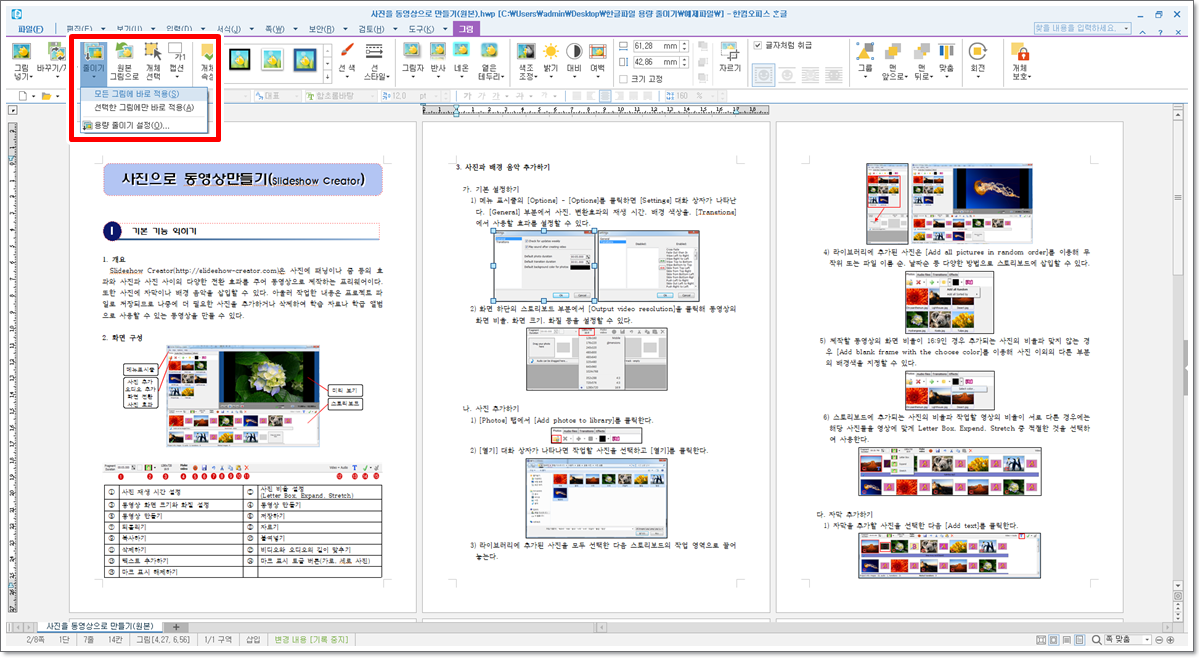
Task: Open the 검토(H) menu
Action: coord(370,29)
